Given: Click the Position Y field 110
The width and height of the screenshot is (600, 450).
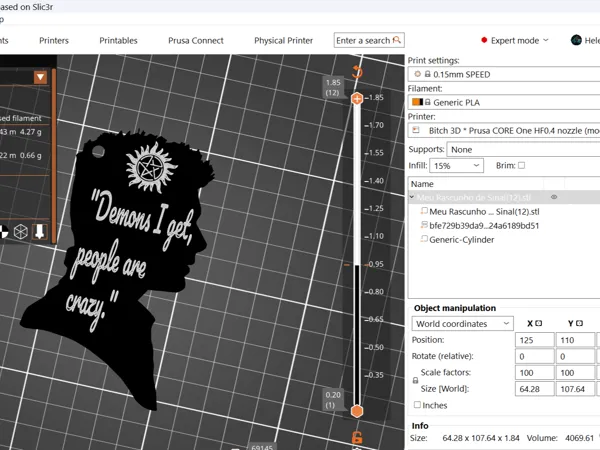Looking at the screenshot, I should click(576, 340).
